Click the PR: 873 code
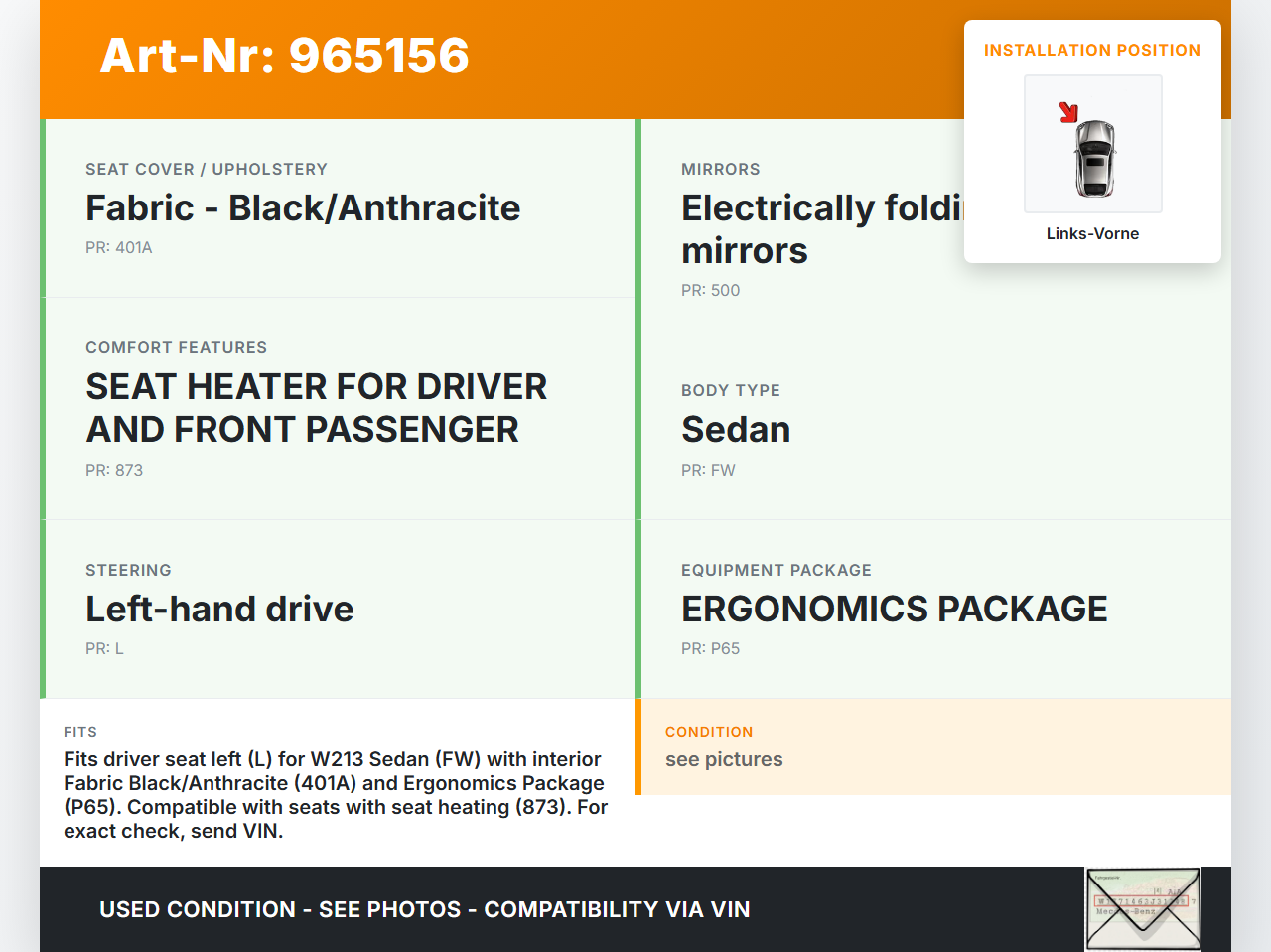The image size is (1271, 952). pyautogui.click(x=114, y=470)
